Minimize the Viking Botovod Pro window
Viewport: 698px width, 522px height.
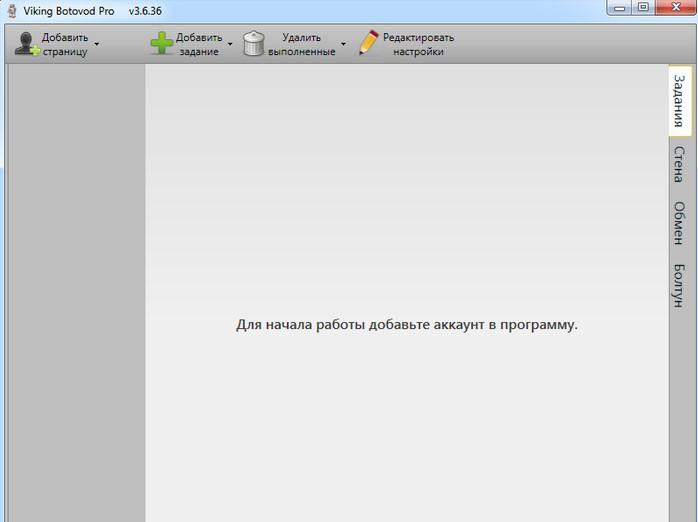pos(619,8)
